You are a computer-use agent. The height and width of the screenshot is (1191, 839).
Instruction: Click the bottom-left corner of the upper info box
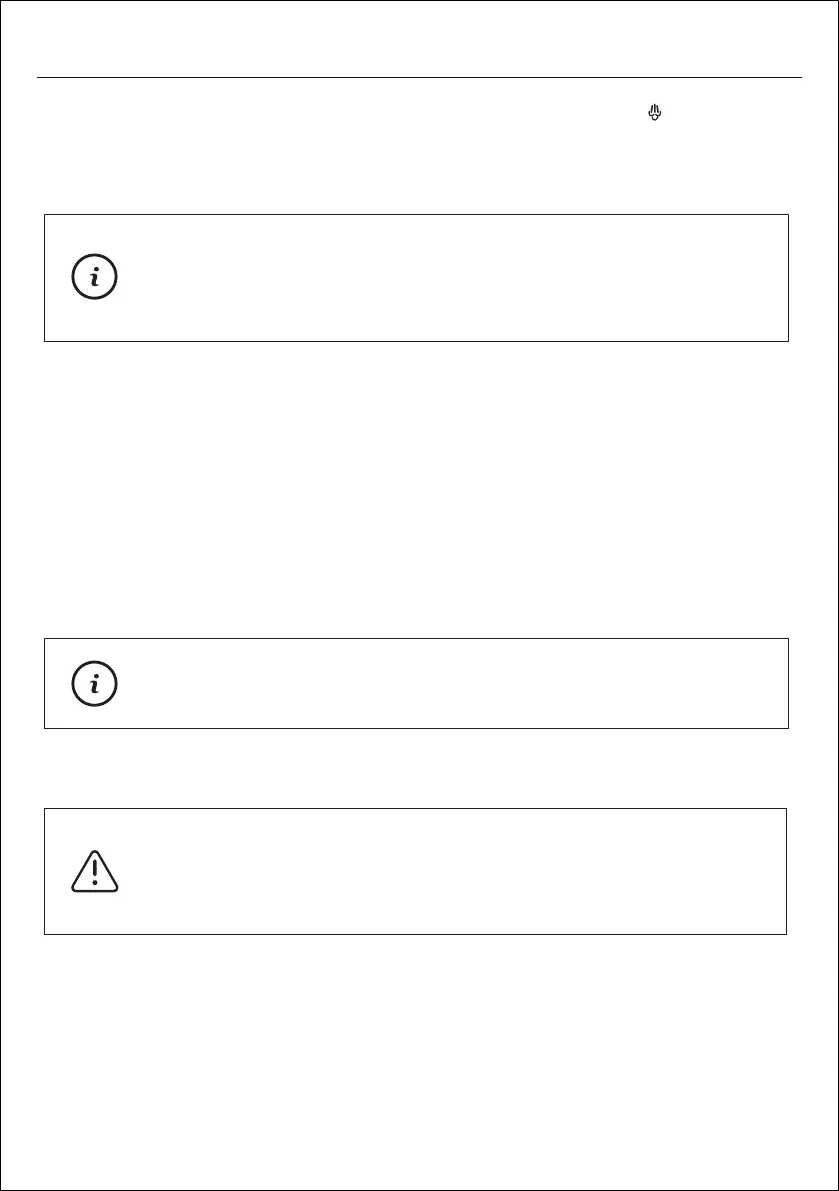[44, 341]
